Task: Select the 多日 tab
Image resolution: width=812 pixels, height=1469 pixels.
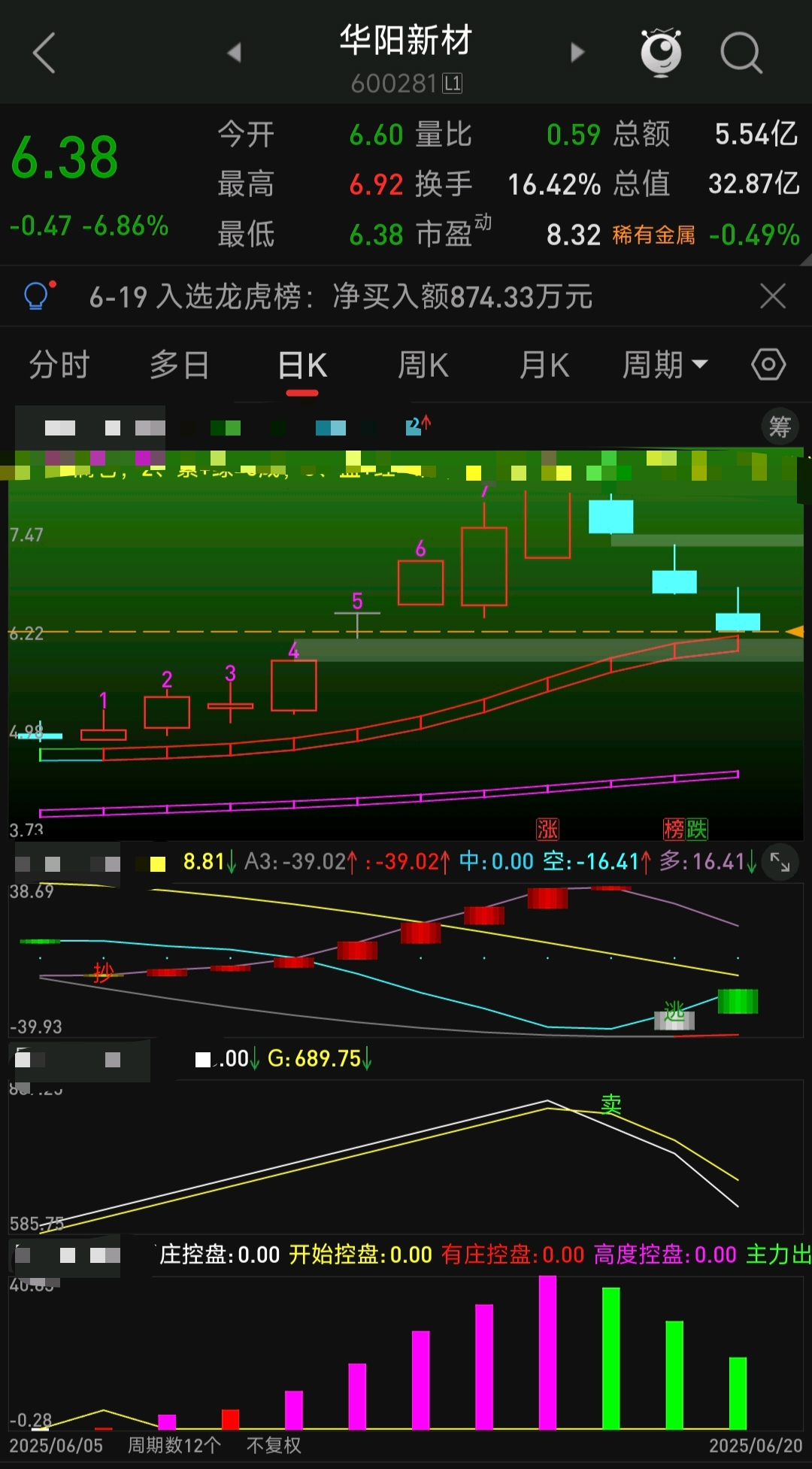Action: click(x=180, y=366)
